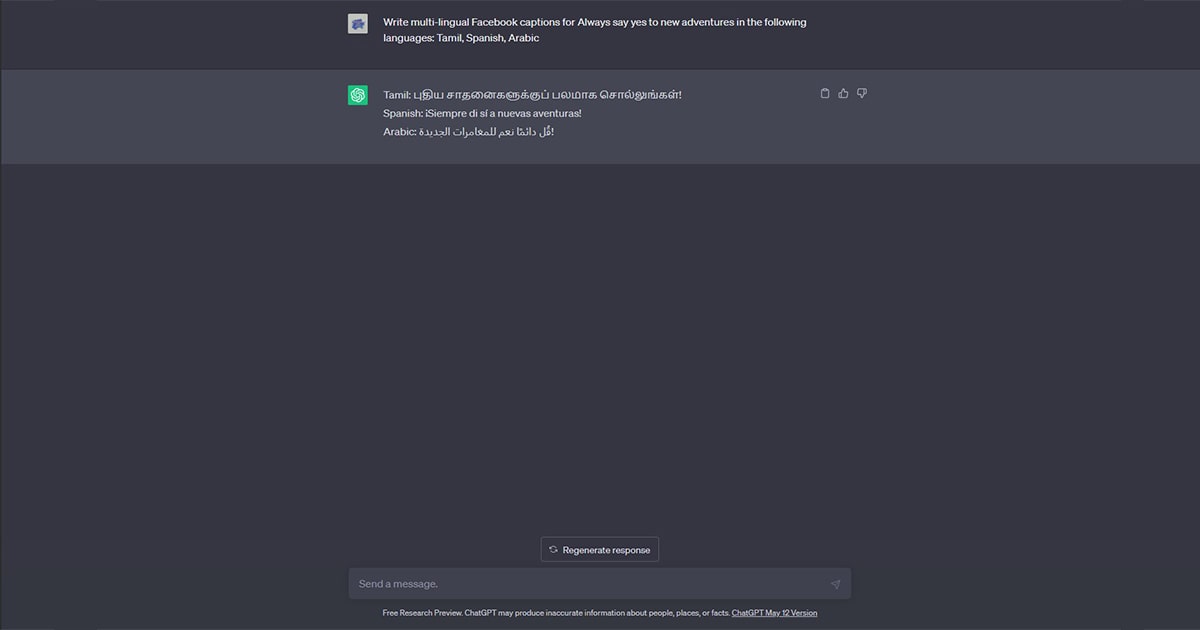Focus the Send a message input field
This screenshot has width=1200, height=630.
tap(600, 584)
